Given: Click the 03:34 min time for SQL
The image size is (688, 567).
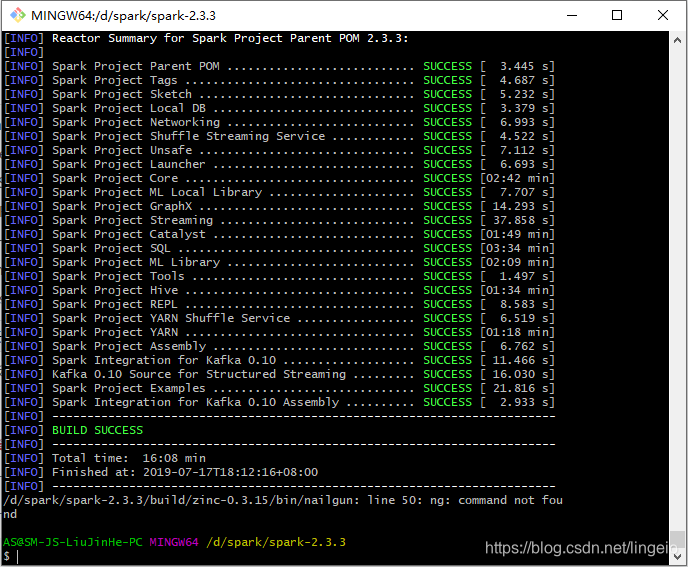Looking at the screenshot, I should point(517,249).
